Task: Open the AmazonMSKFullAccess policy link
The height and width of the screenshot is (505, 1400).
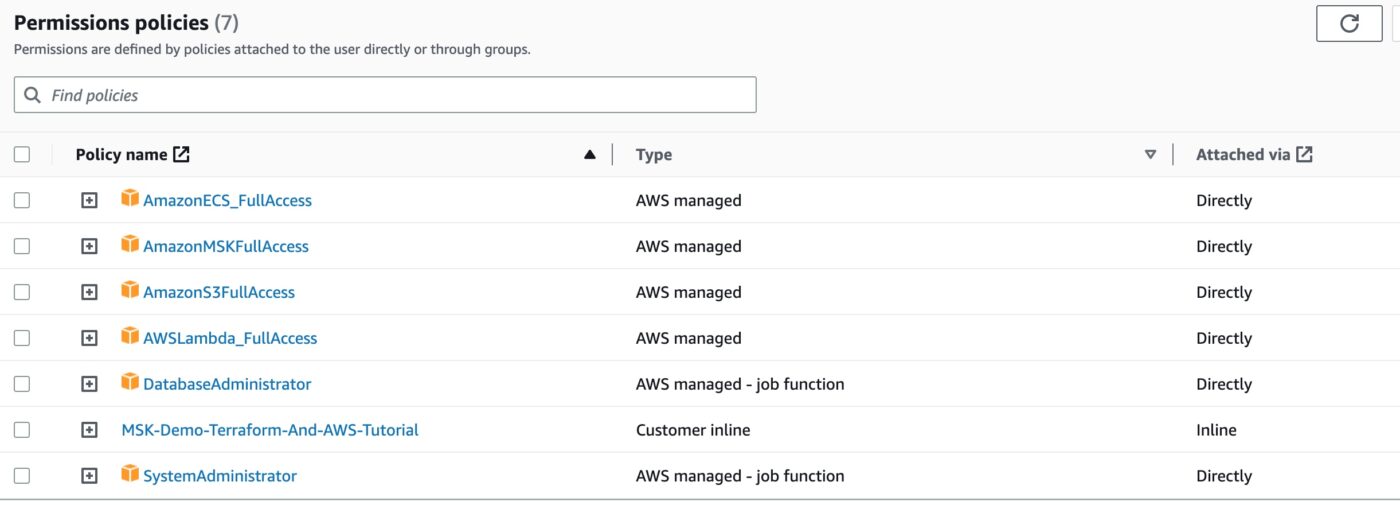Action: 226,246
